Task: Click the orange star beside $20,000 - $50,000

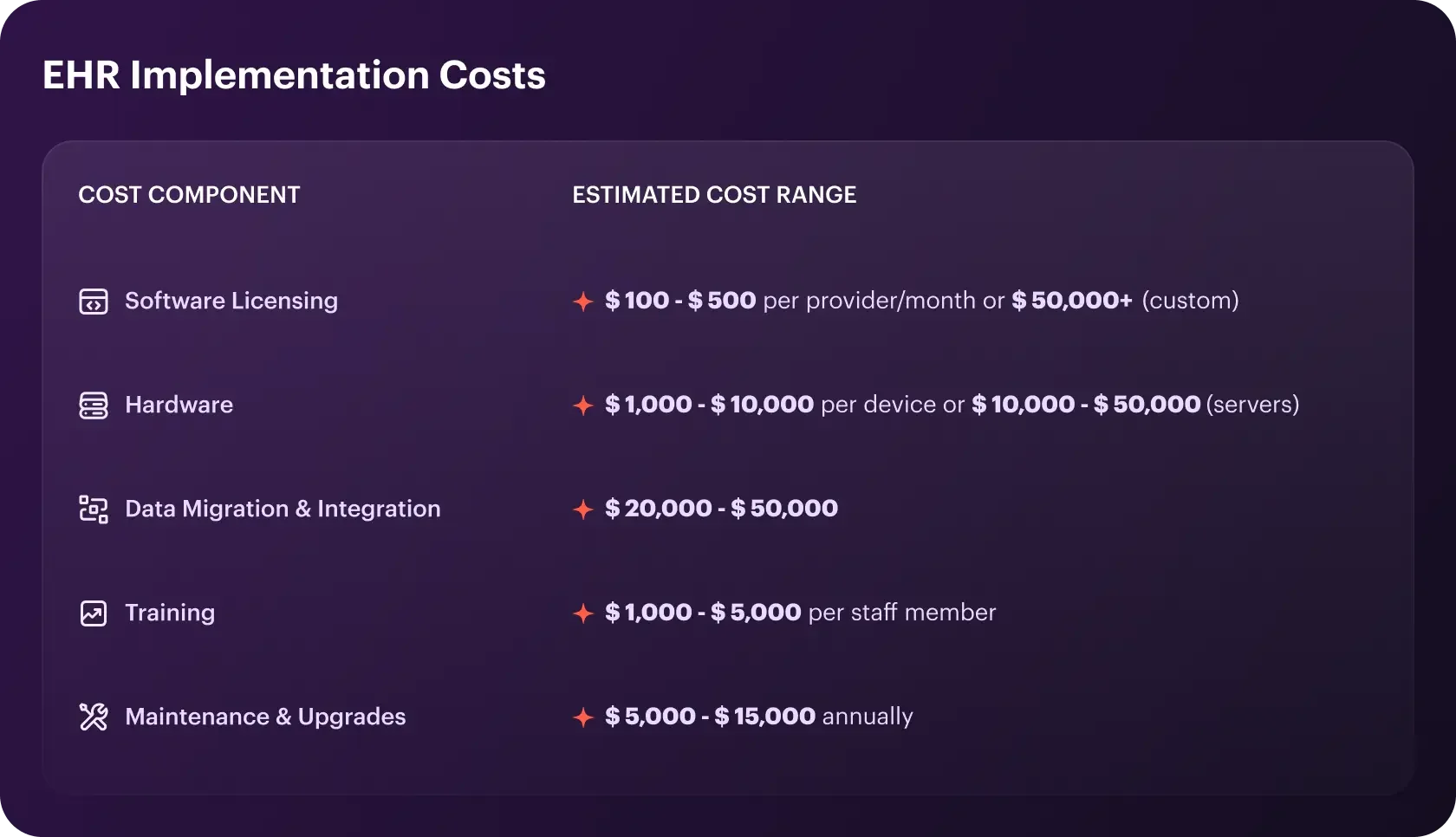Action: 583,509
